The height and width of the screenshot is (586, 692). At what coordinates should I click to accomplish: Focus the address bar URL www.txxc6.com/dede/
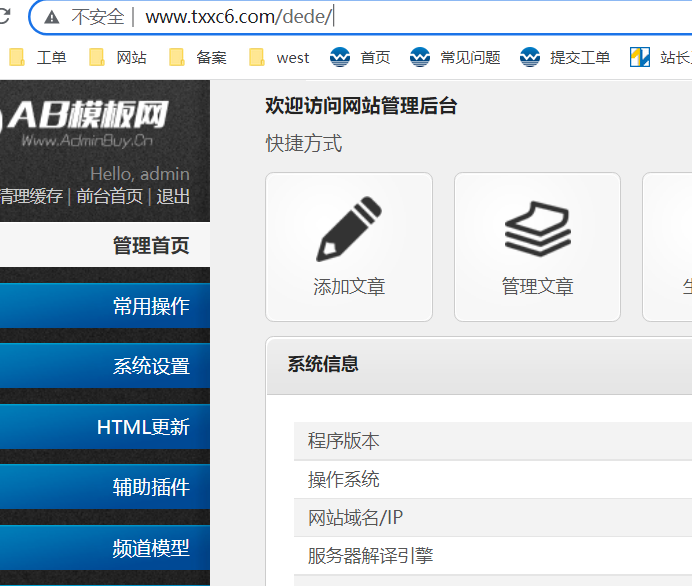click(238, 17)
